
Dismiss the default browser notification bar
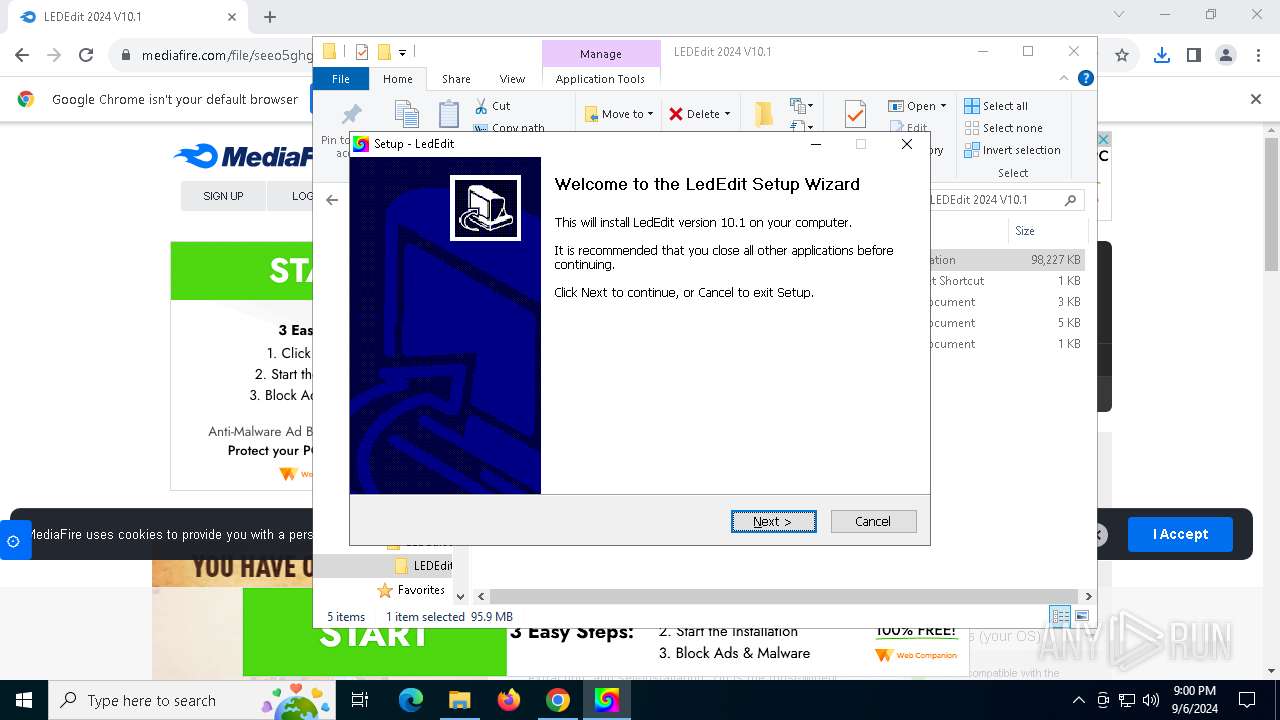click(x=1256, y=99)
